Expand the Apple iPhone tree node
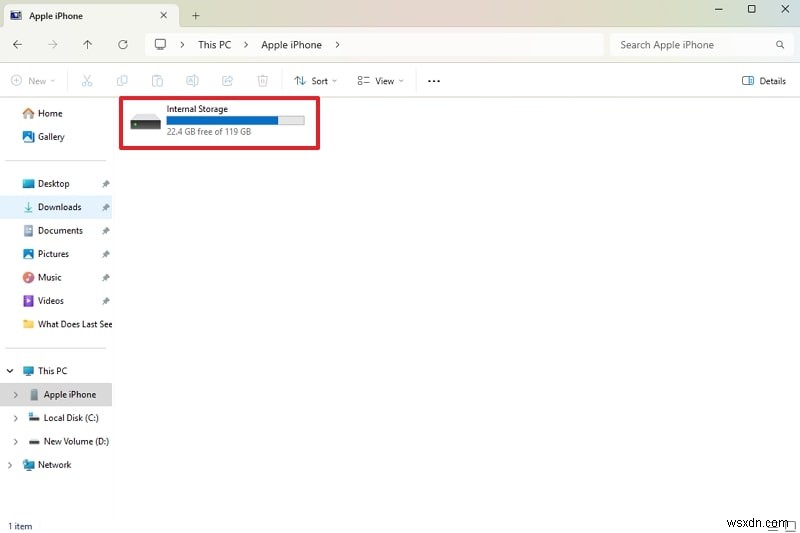This screenshot has width=800, height=533. click(x=15, y=395)
